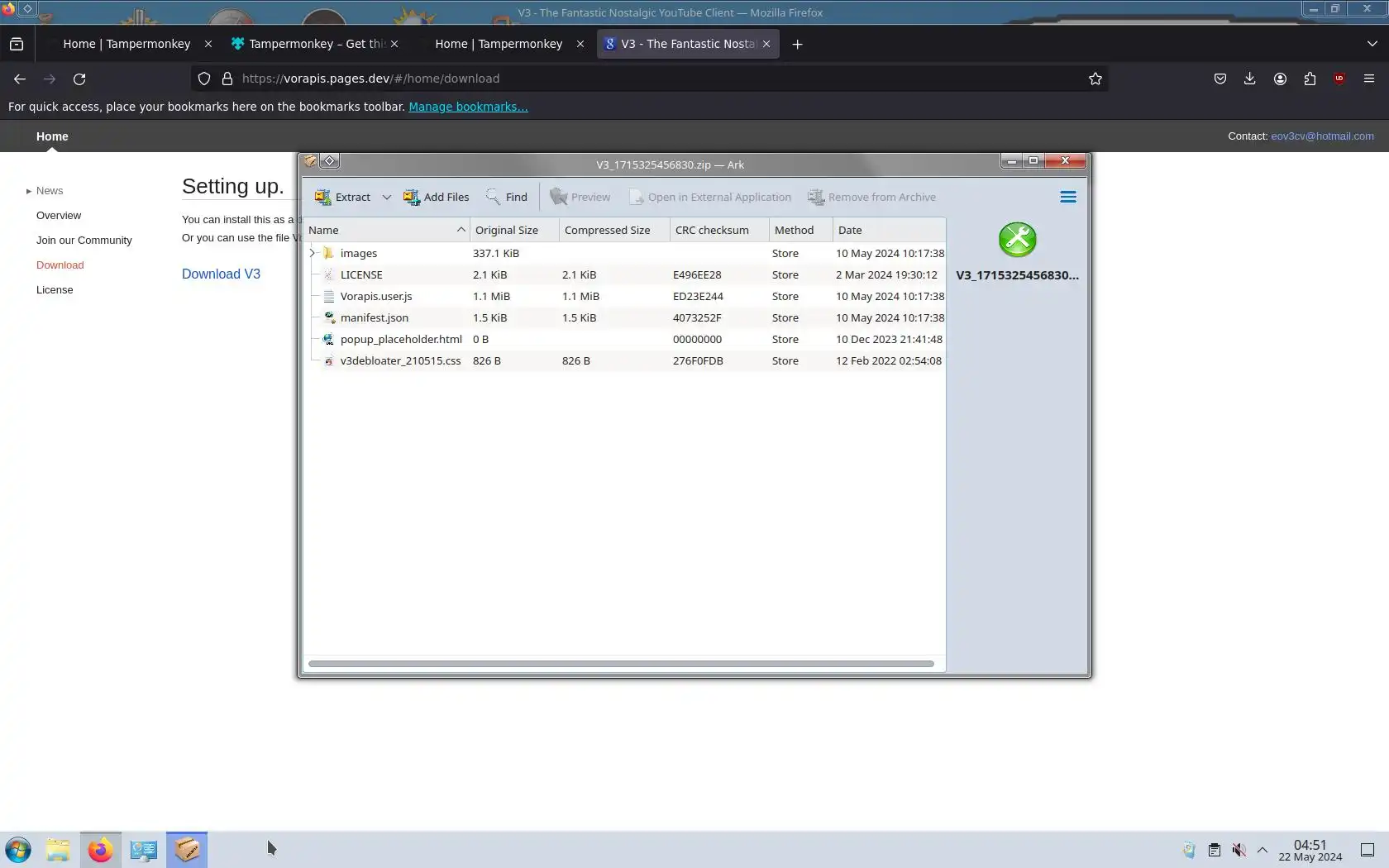The image size is (1389, 868).
Task: Reload the current page
Action: 79,79
